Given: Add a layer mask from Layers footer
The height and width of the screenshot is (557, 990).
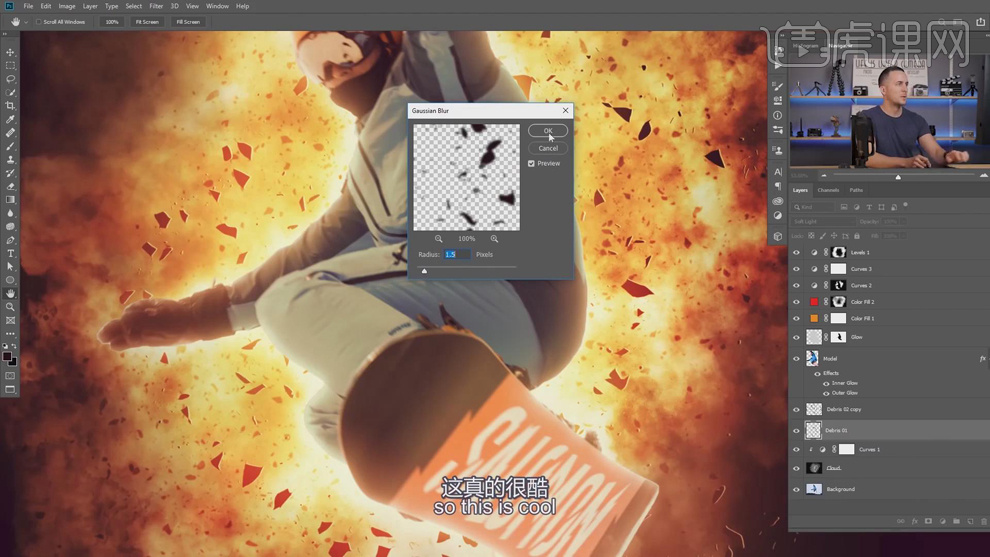Looking at the screenshot, I should click(x=928, y=521).
